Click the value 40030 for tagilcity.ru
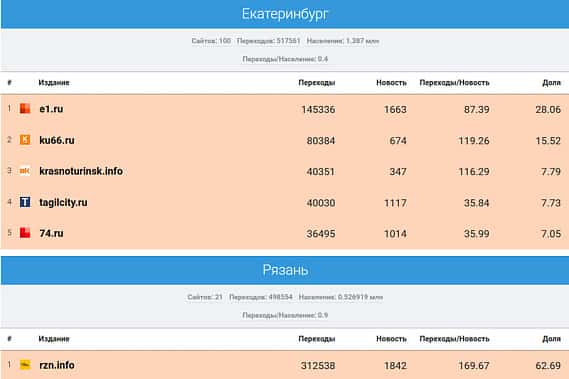The height and width of the screenshot is (379, 569). 321,203
